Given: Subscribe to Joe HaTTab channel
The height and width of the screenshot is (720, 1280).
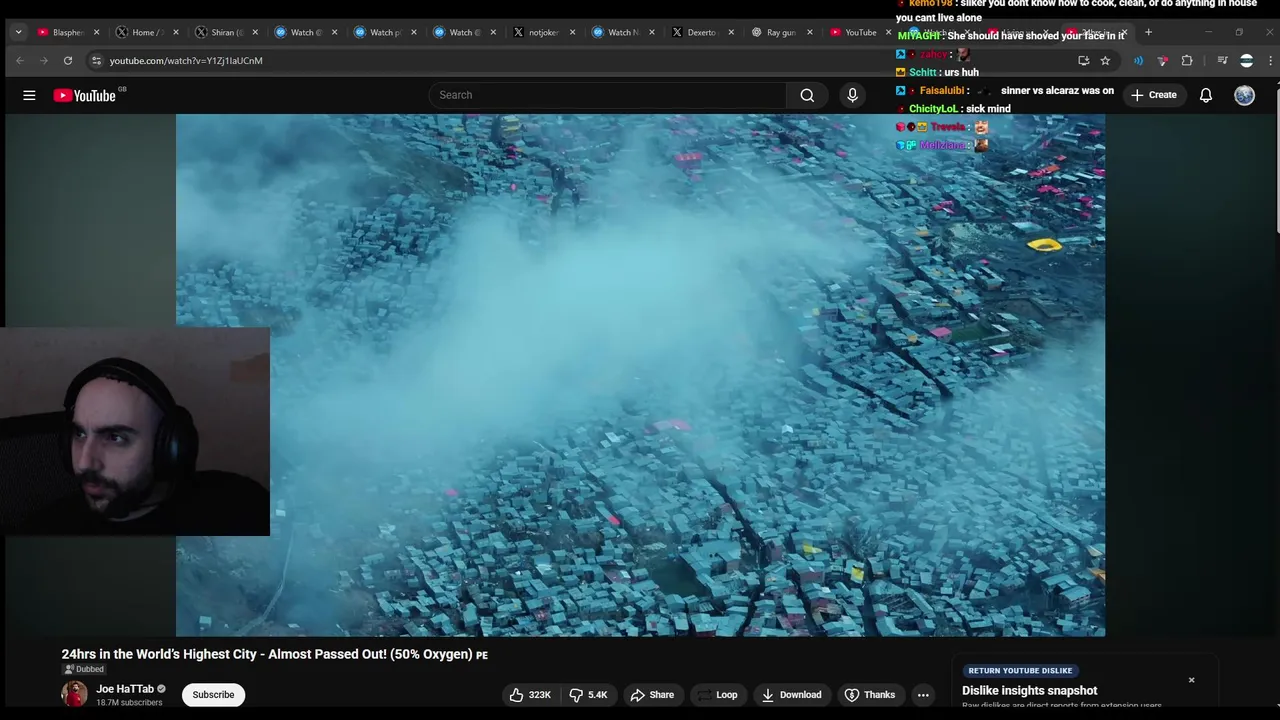Looking at the screenshot, I should click(213, 695).
